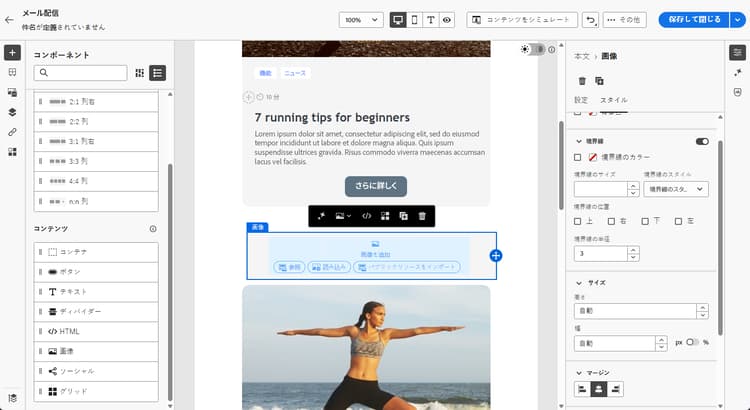
Task: Delete the component using the properties panel trash icon
Action: click(x=582, y=81)
